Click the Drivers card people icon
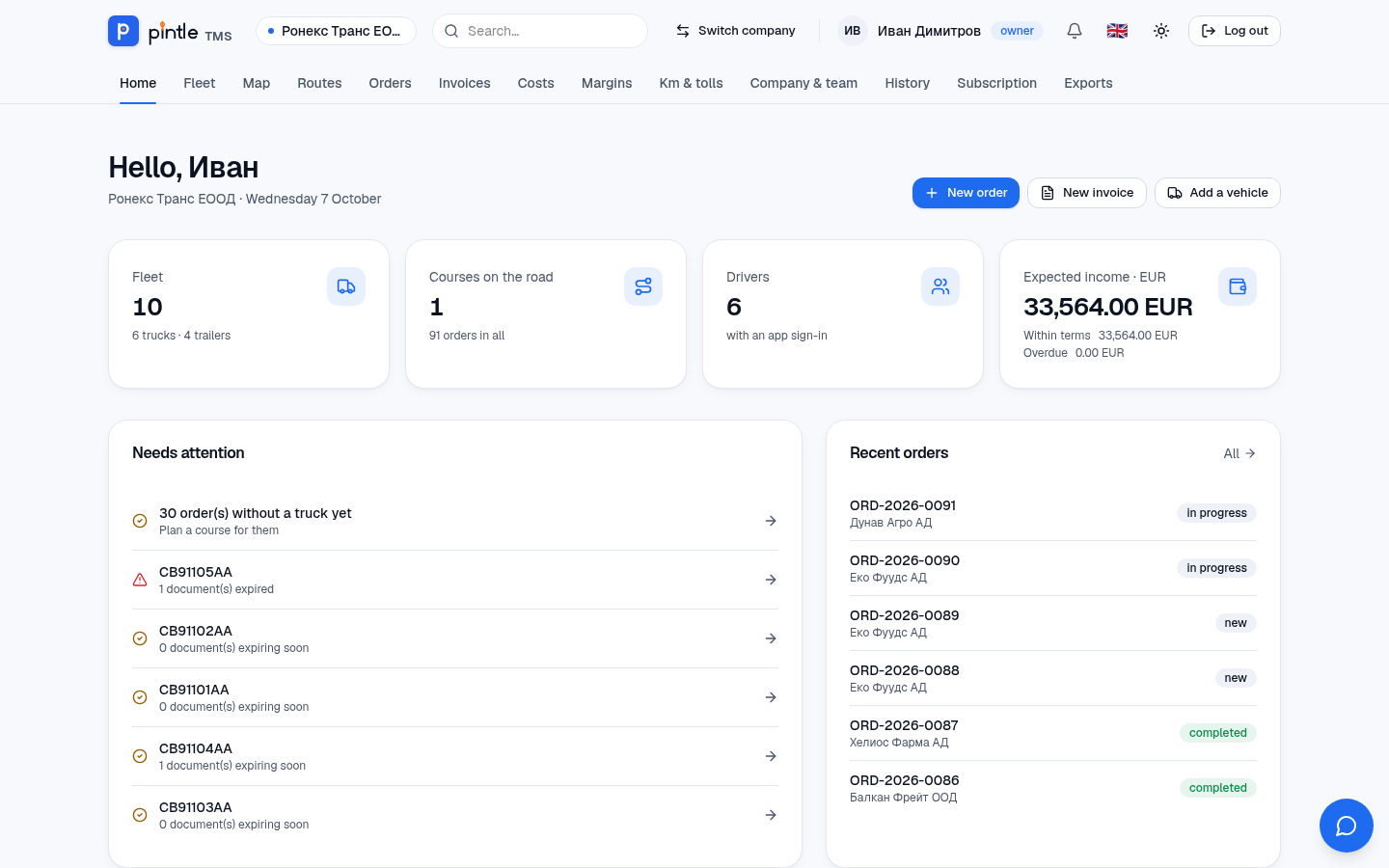The image size is (1389, 868). tap(940, 286)
